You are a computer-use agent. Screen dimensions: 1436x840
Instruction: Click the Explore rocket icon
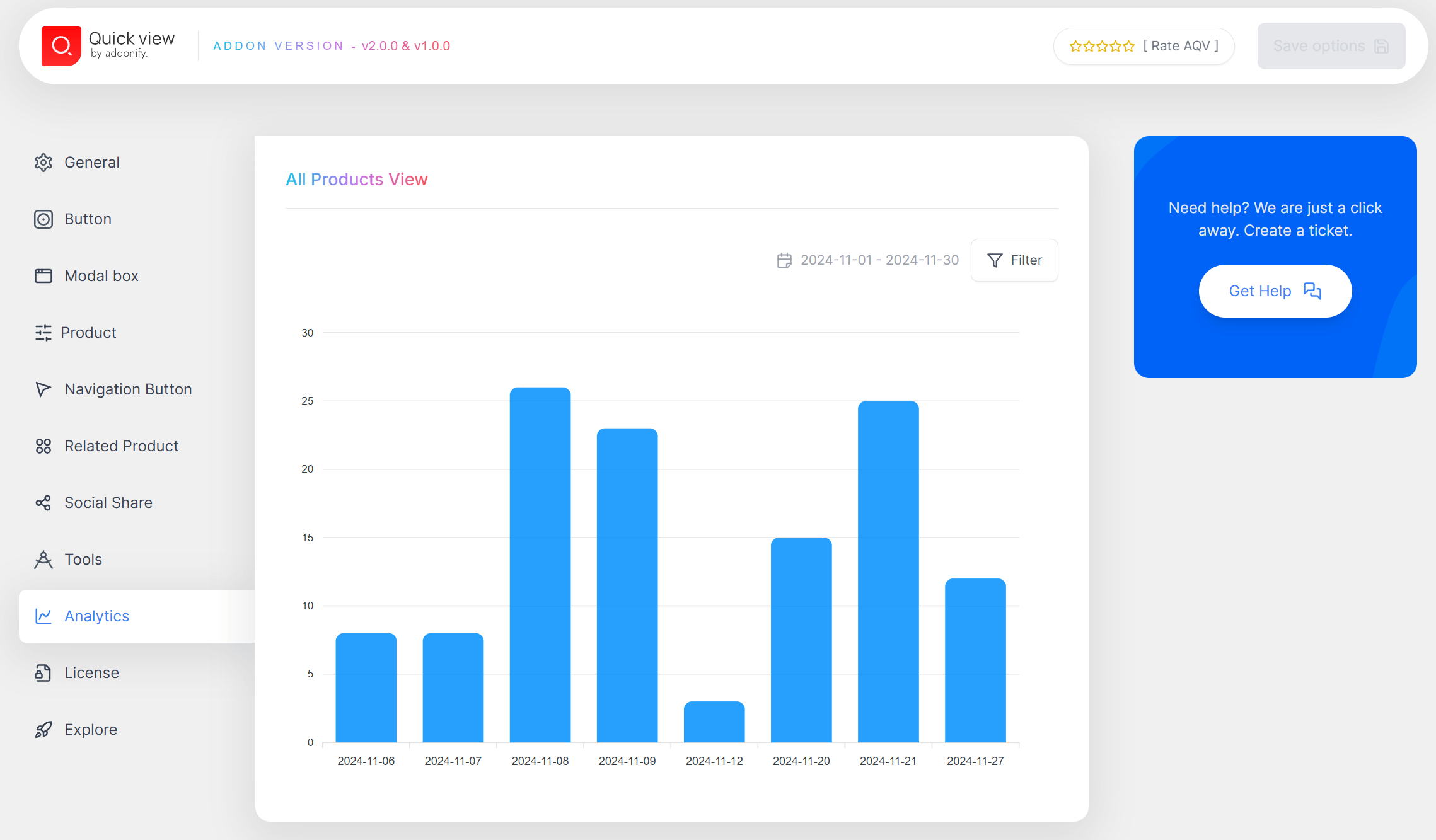(43, 730)
